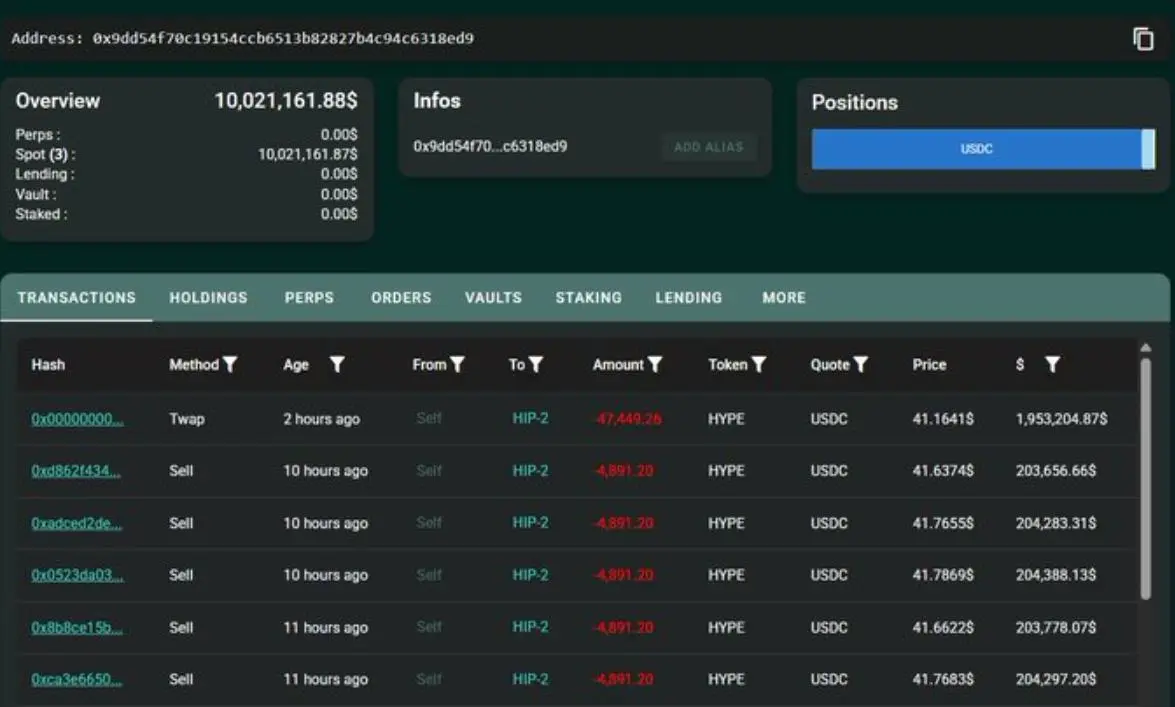The height and width of the screenshot is (707, 1175).
Task: Open the Age column filter
Action: (337, 364)
